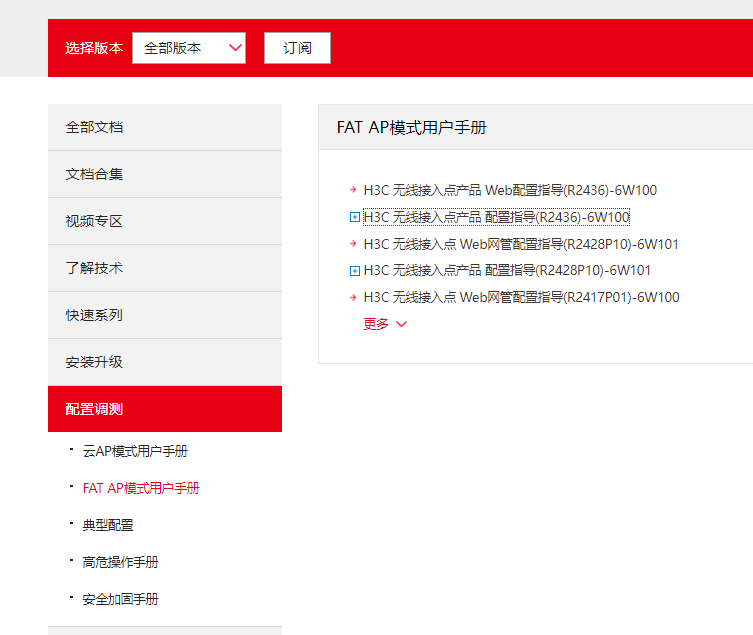
Task: Open H3C 配置指导(R2436)-6W100 document link
Action: pyautogui.click(x=497, y=217)
